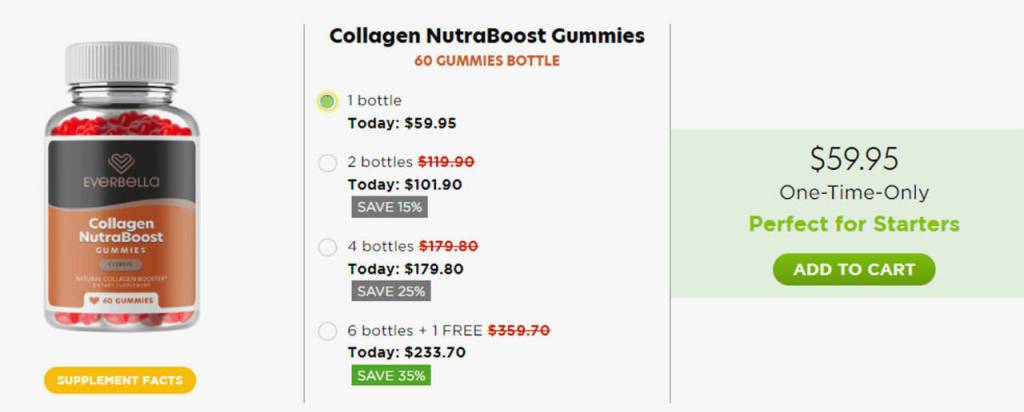Click the Perfect for Starters text
The width and height of the screenshot is (1024, 412).
[x=853, y=223]
